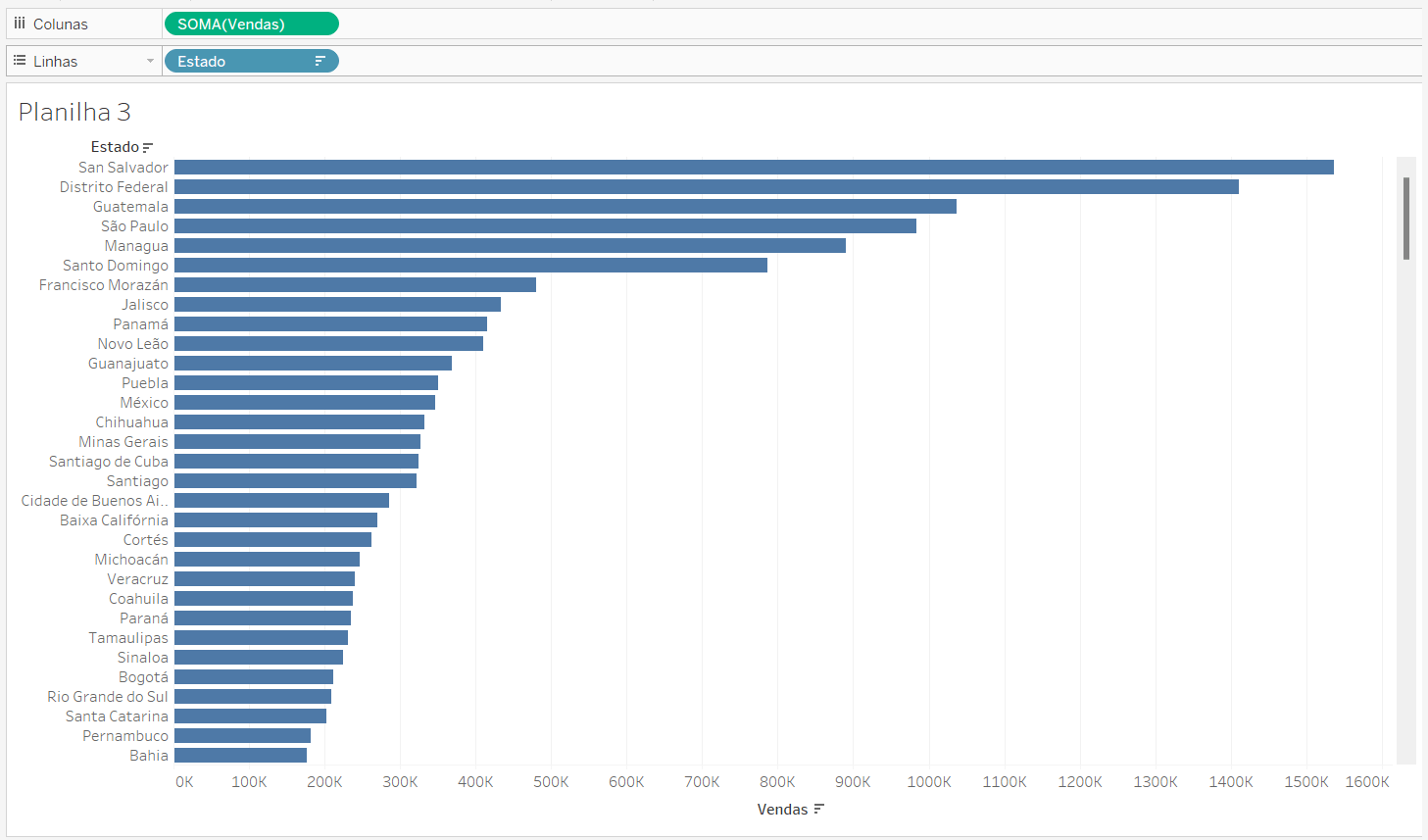Click the Santo Domingo row label
Viewport: 1428px width, 840px height.
click(116, 266)
